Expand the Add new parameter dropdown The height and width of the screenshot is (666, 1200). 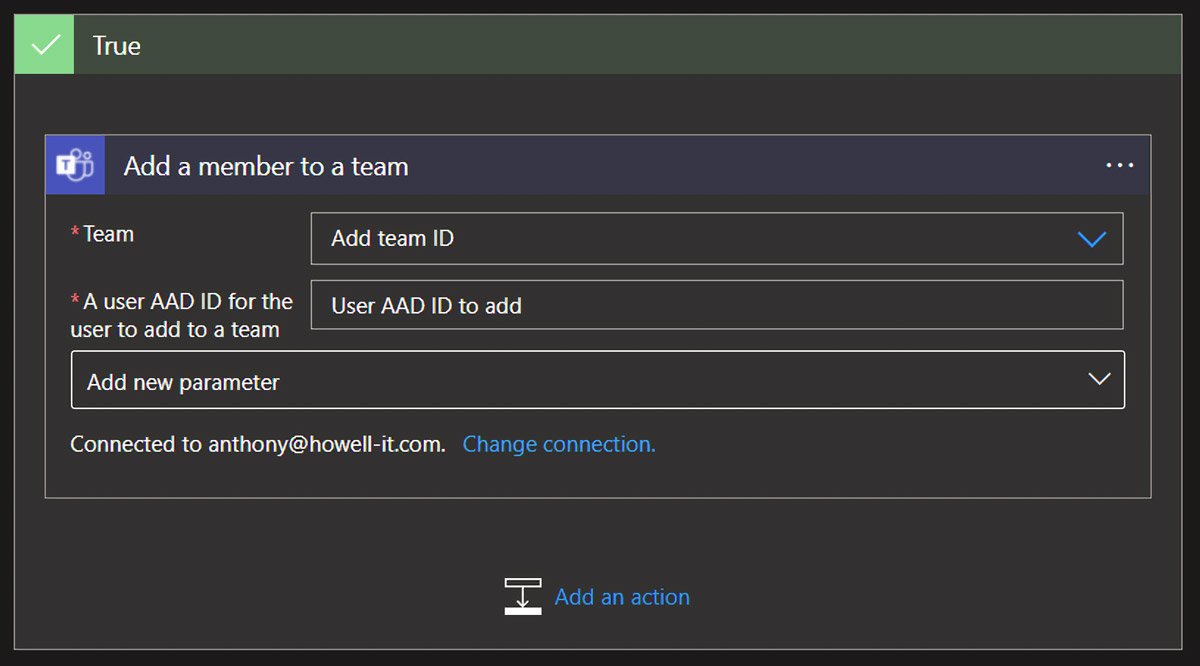point(598,380)
